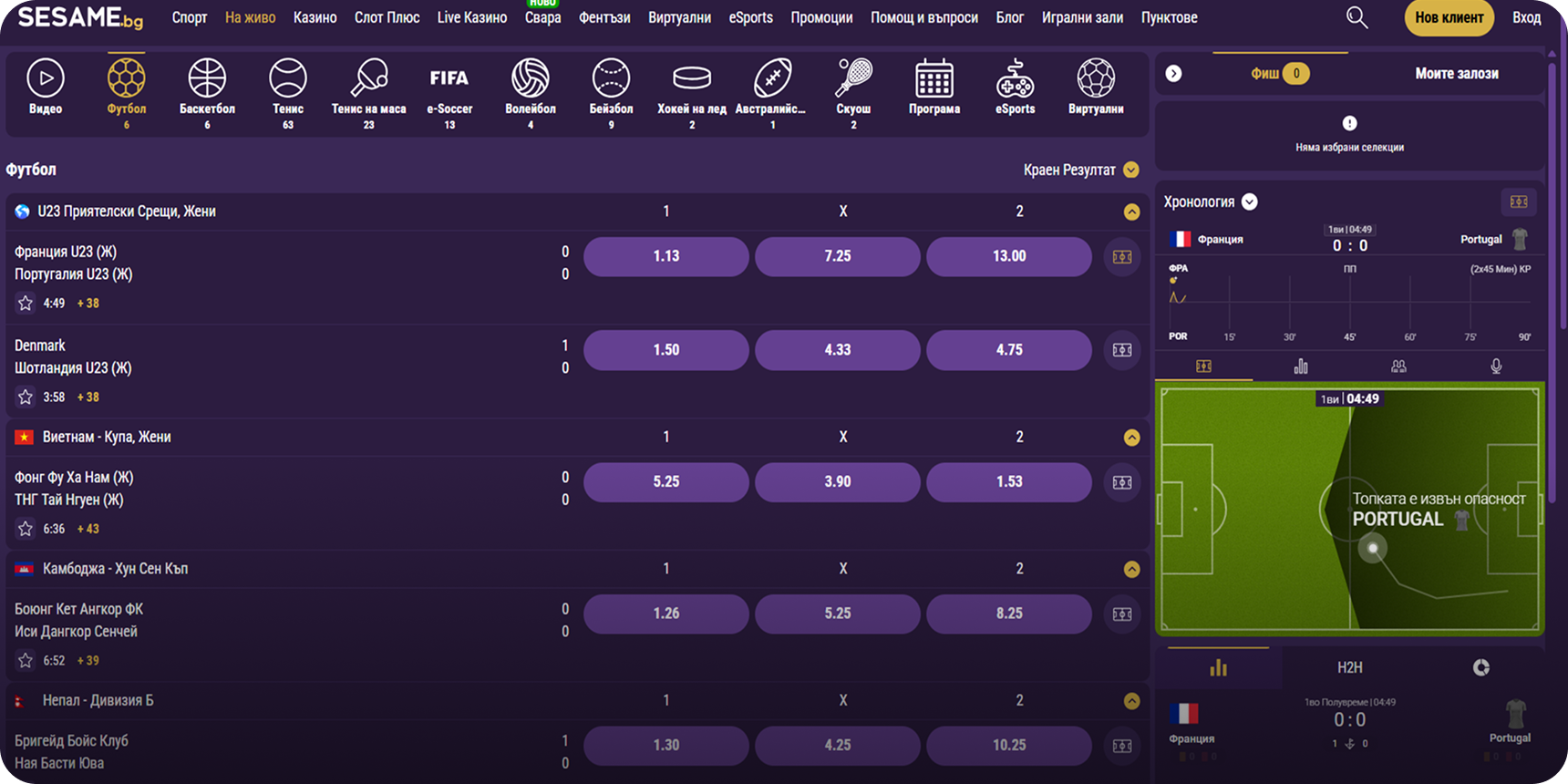Toggle favorite star for Vietnam Cup match
The height and width of the screenshot is (784, 1568).
(x=26, y=529)
